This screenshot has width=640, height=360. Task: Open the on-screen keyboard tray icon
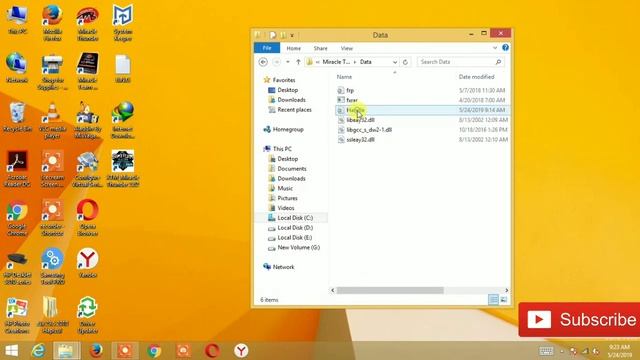tap(546, 351)
